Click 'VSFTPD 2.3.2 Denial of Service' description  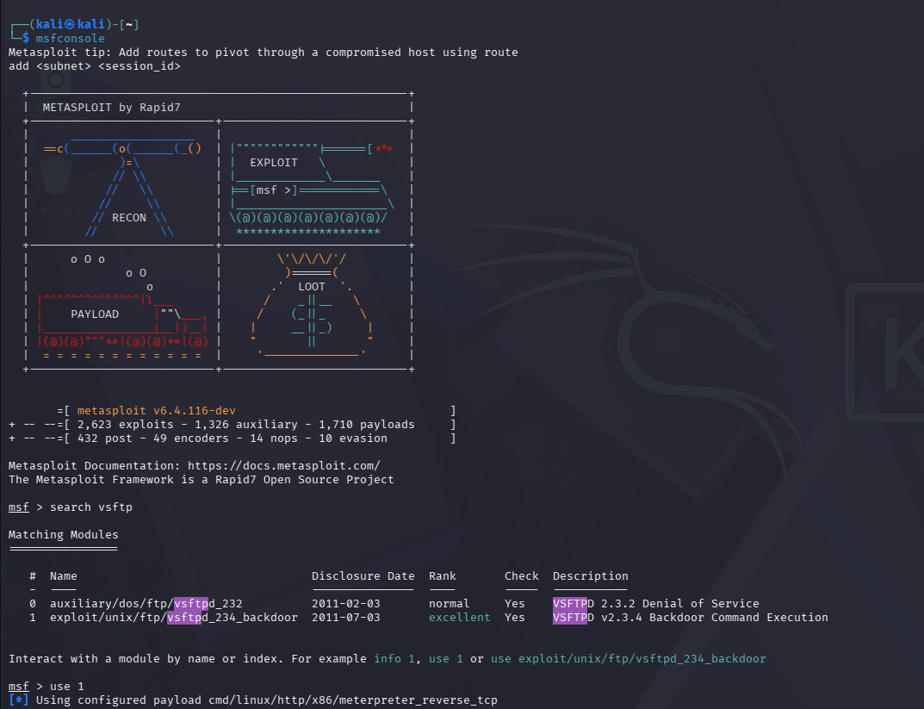pyautogui.click(x=656, y=604)
